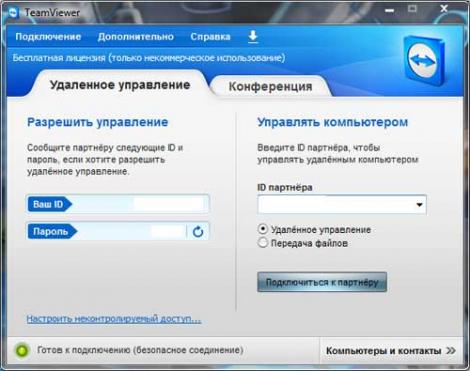Select Передача файлов radio button

[x=263, y=243]
